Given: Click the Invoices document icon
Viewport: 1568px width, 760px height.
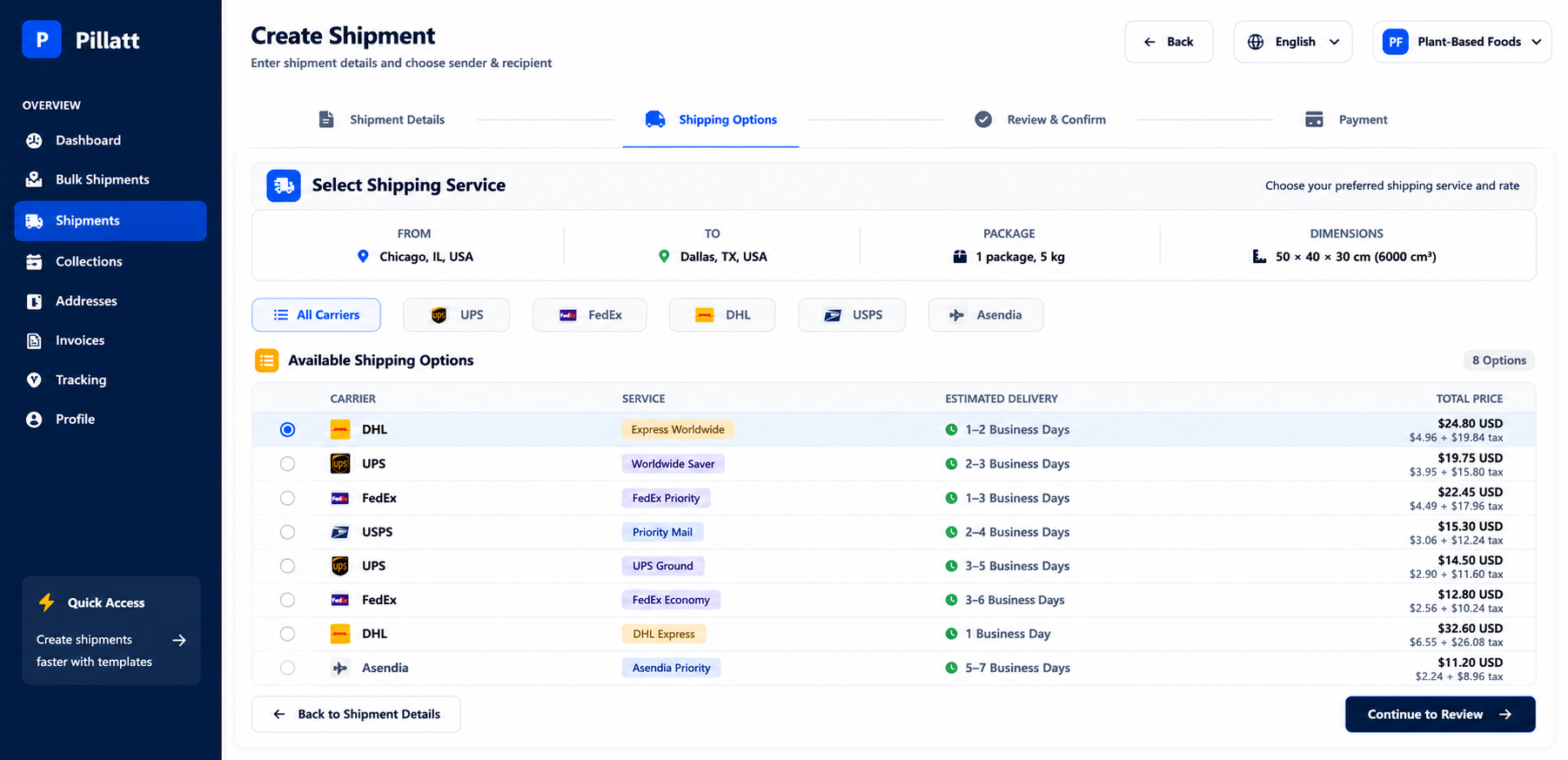Looking at the screenshot, I should pos(34,340).
